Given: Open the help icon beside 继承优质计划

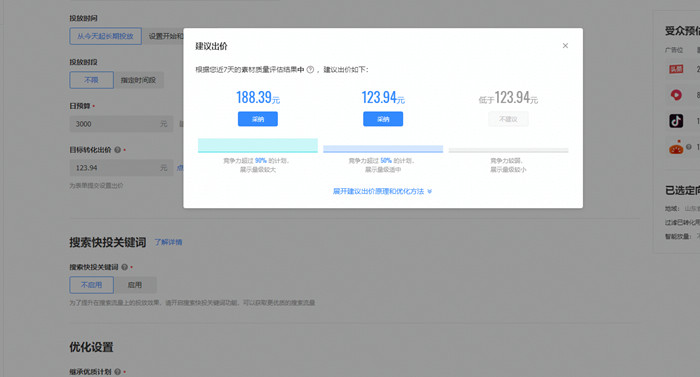Looking at the screenshot, I should pyautogui.click(x=118, y=372).
